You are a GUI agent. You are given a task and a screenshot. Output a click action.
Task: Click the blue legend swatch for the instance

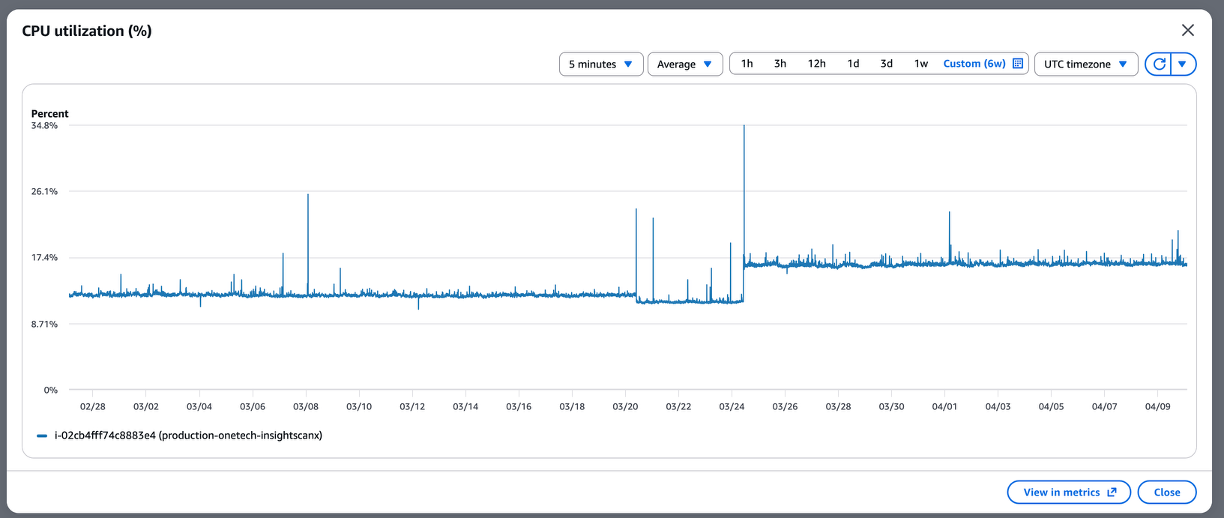(x=42, y=436)
